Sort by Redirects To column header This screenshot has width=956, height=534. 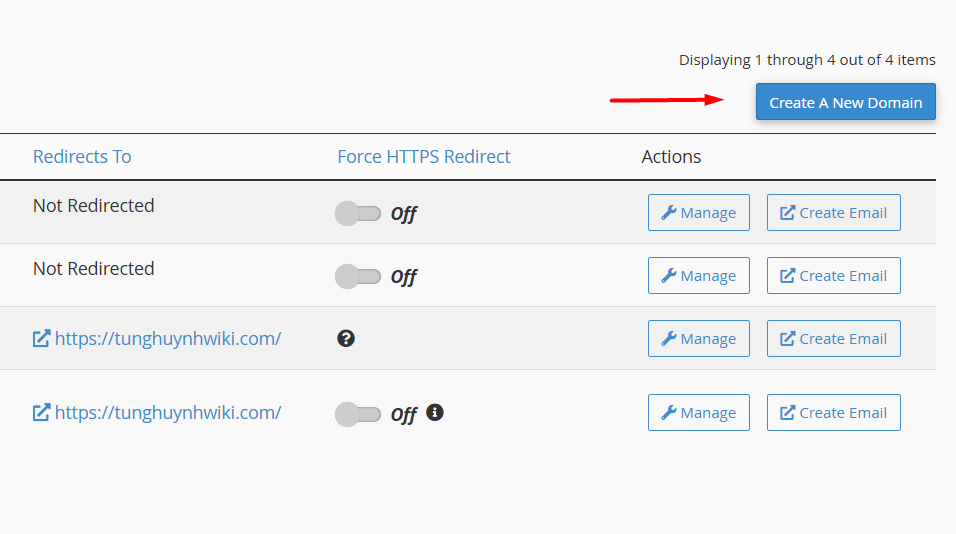(82, 157)
